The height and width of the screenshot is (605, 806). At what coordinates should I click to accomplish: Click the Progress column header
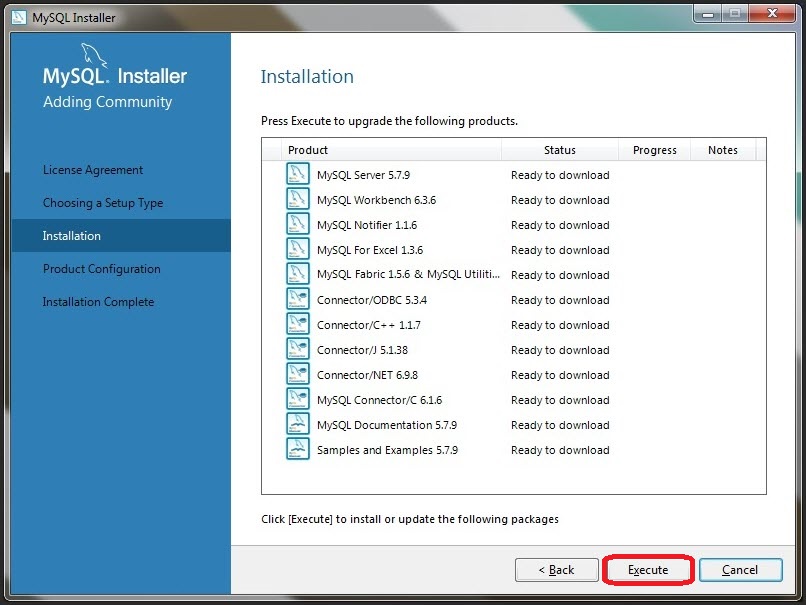point(654,150)
